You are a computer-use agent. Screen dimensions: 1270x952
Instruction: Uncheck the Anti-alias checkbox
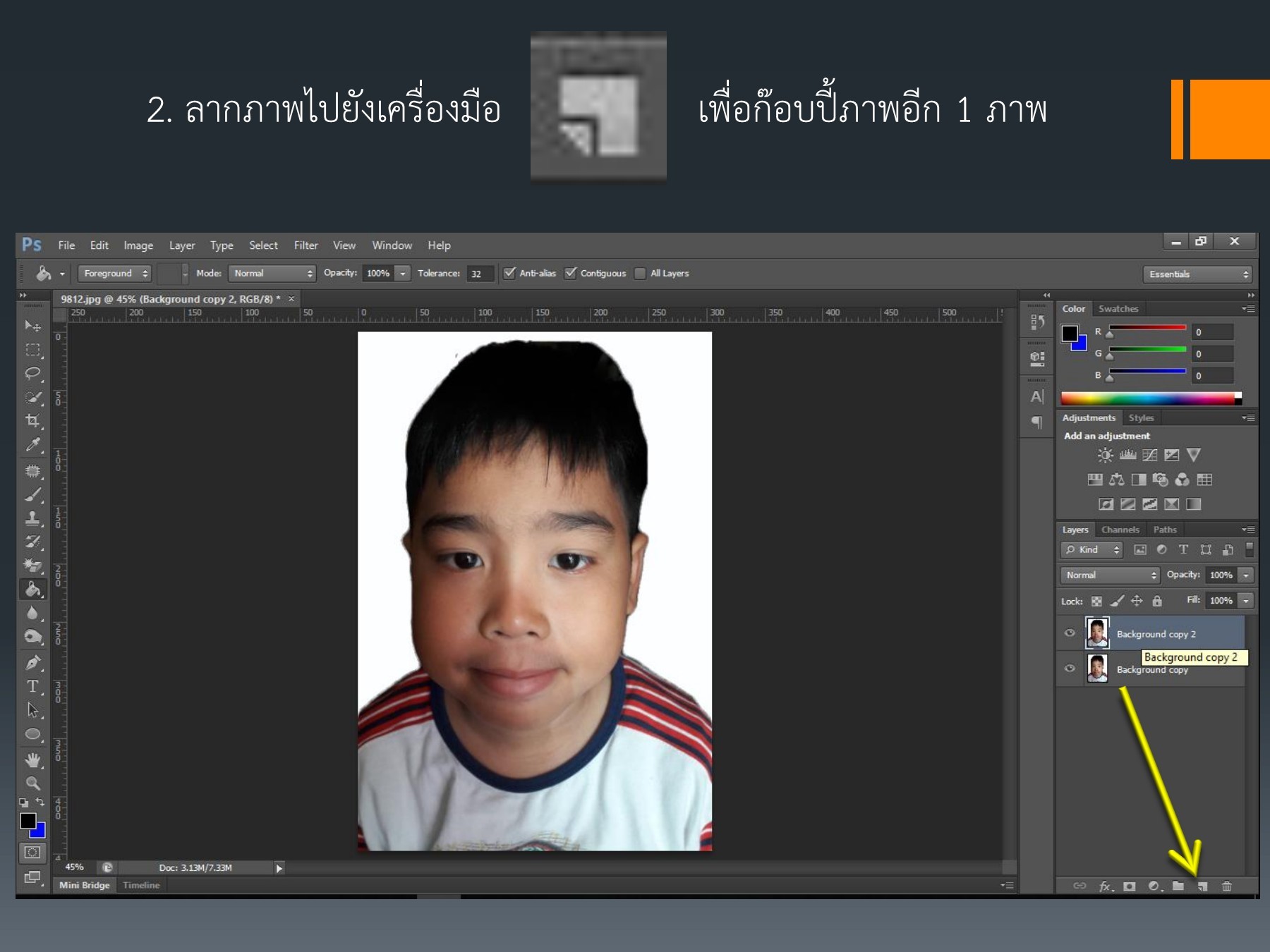(x=509, y=273)
